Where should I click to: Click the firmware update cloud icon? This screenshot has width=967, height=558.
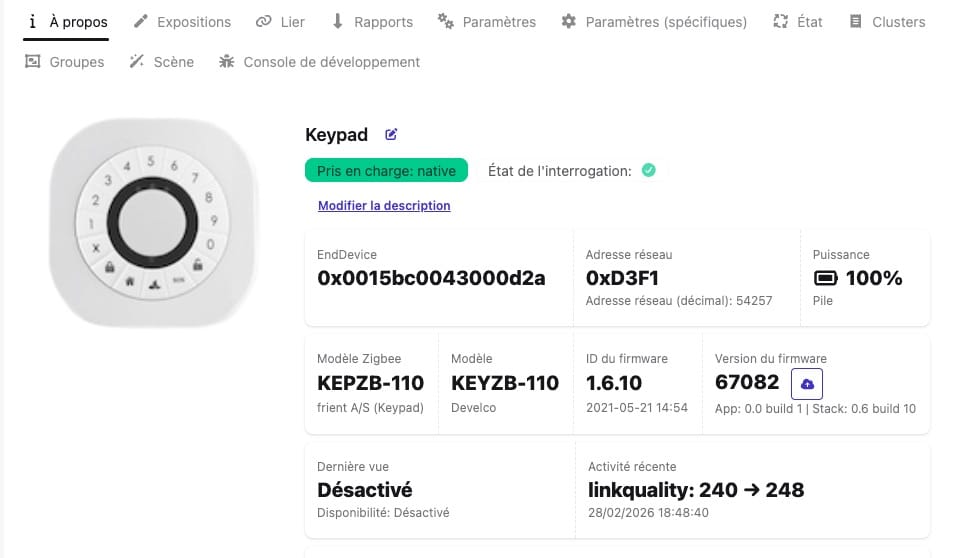pos(807,384)
